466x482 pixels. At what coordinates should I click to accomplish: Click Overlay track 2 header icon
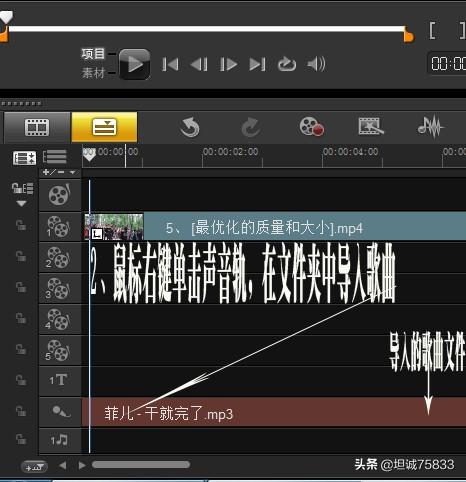(x=60, y=258)
